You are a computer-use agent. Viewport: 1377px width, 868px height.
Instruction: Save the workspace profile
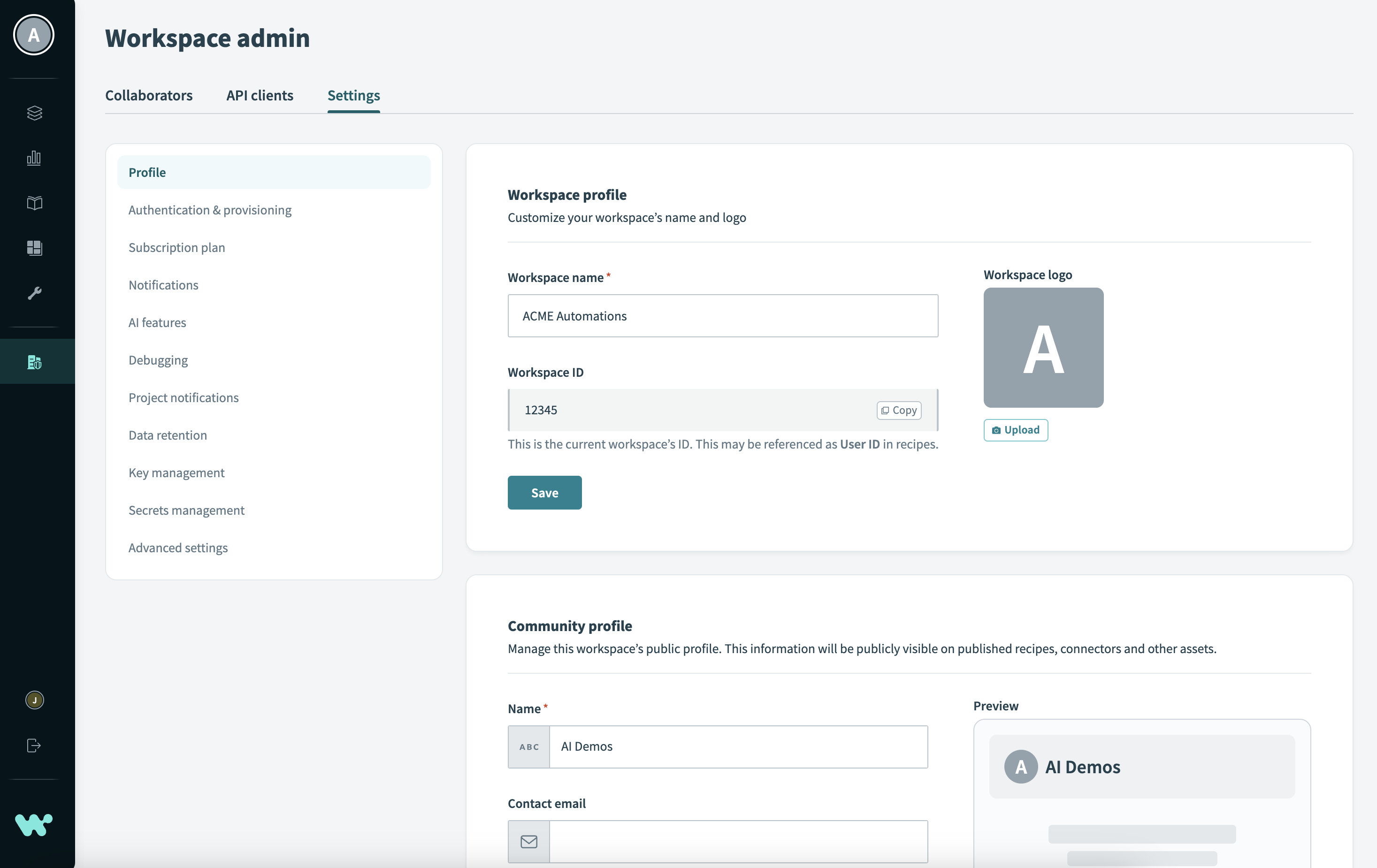[544, 493]
